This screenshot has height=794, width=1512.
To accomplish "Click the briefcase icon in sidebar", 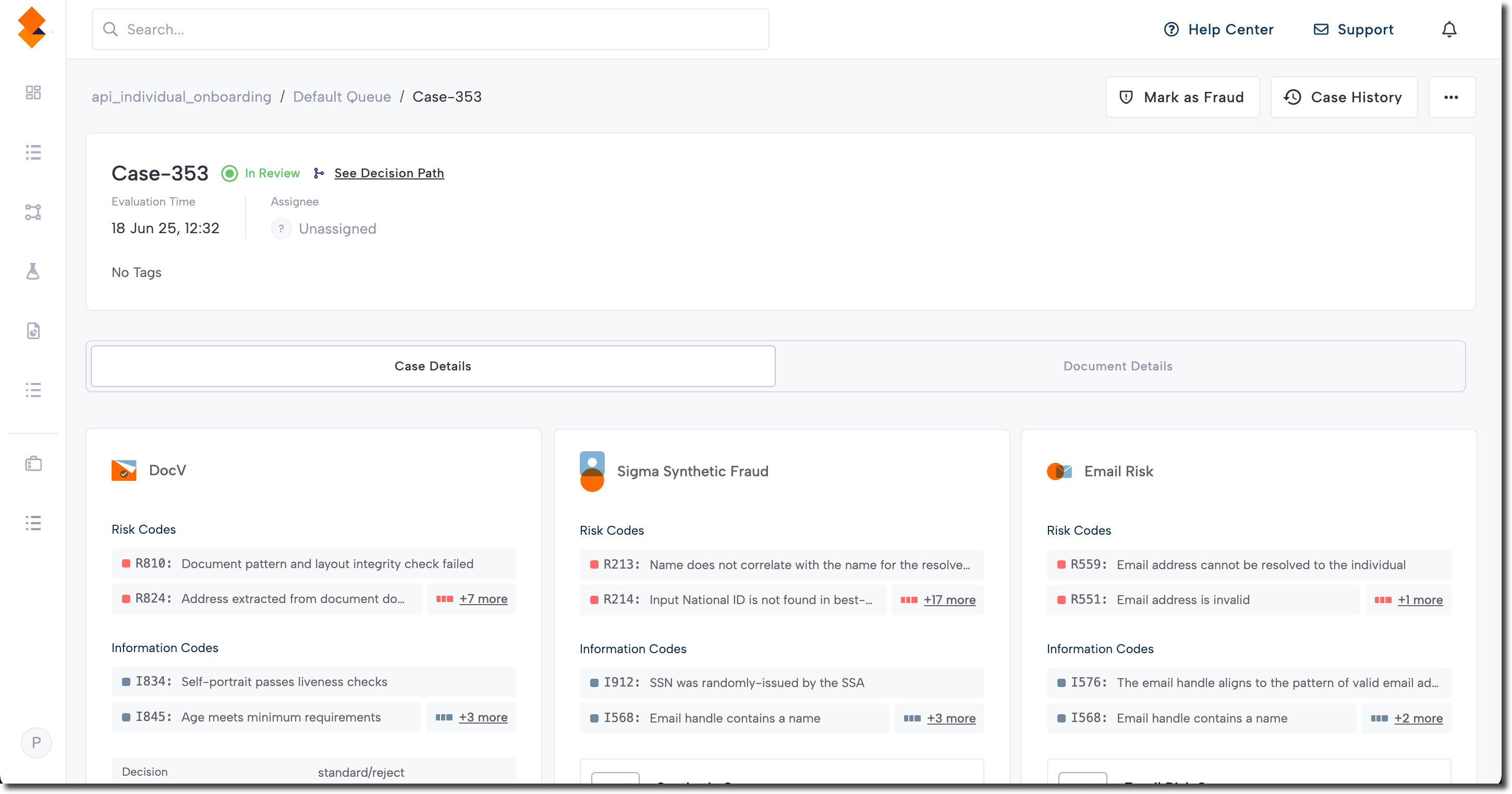I will [33, 463].
